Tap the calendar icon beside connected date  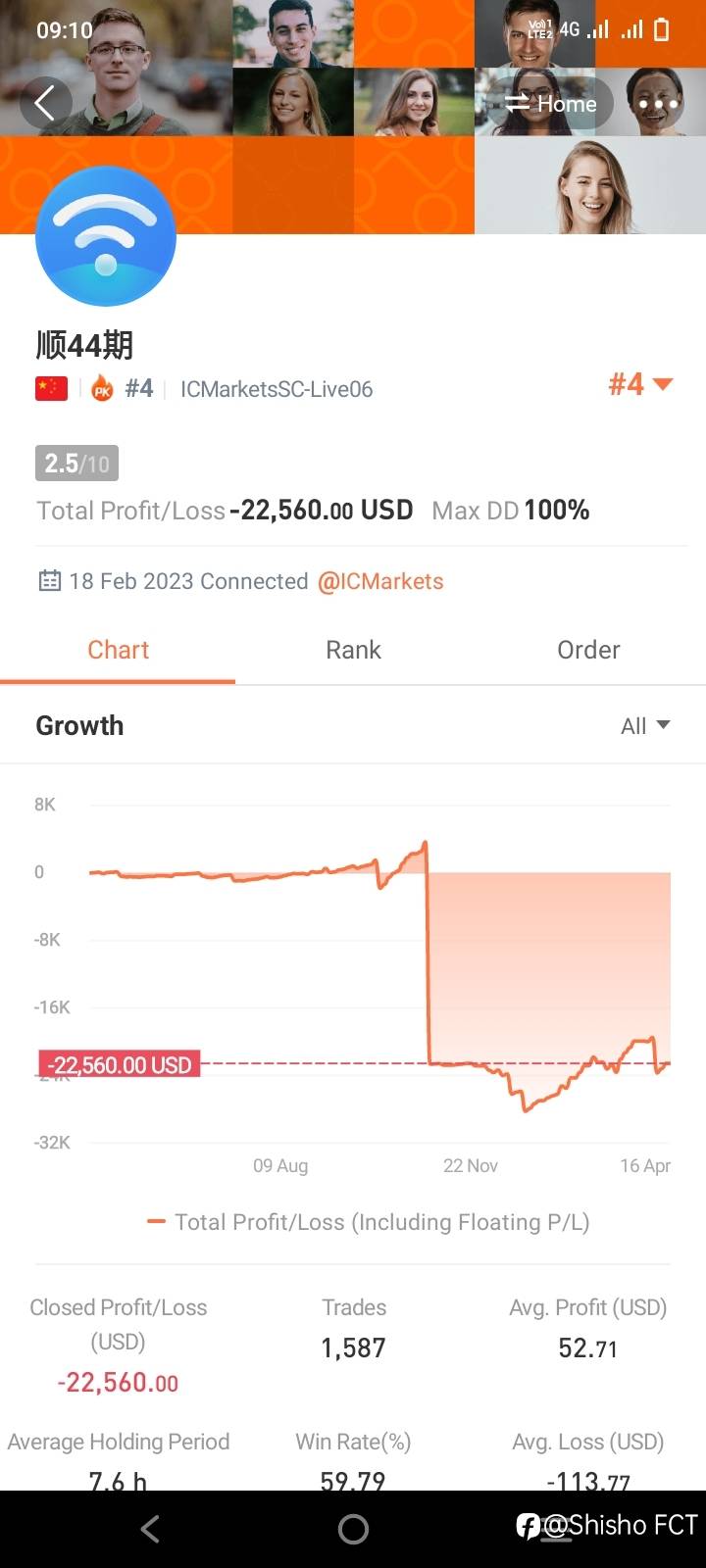point(49,581)
